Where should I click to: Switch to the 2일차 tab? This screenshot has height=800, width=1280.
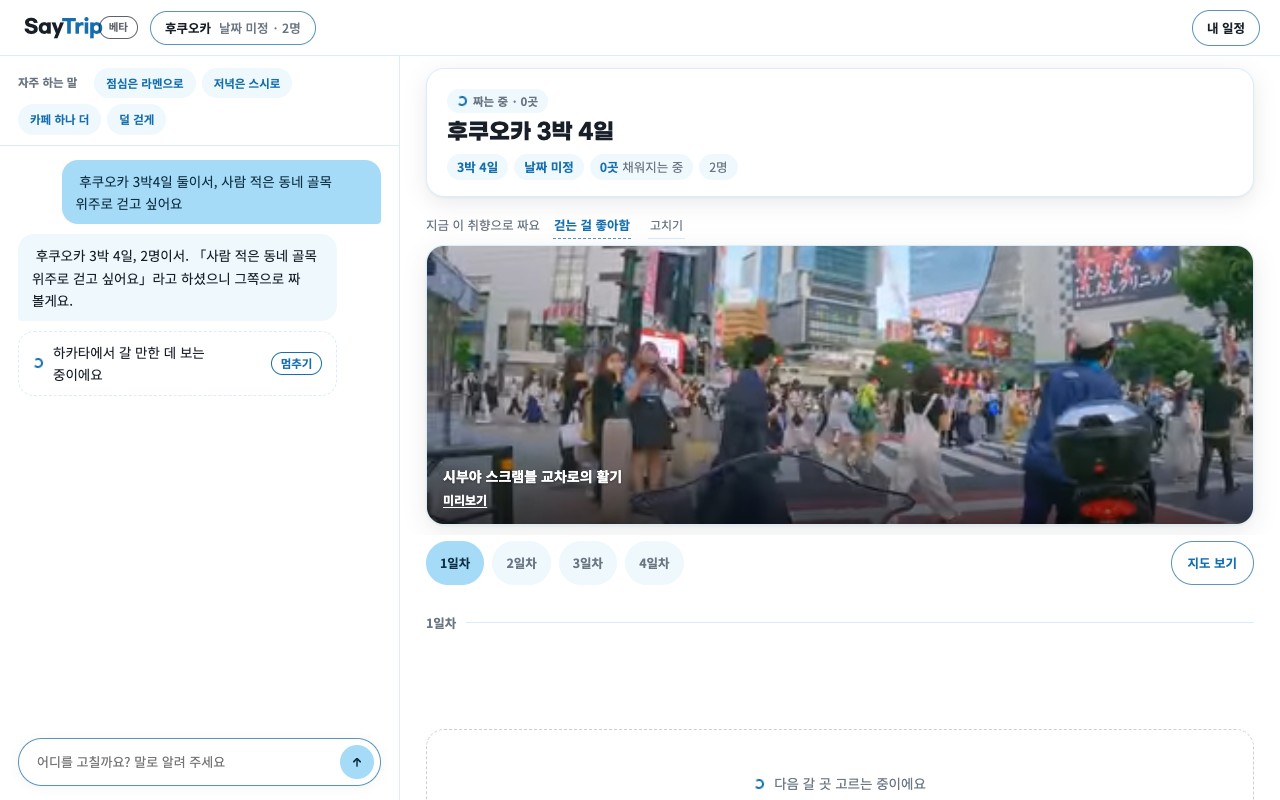[x=521, y=563]
